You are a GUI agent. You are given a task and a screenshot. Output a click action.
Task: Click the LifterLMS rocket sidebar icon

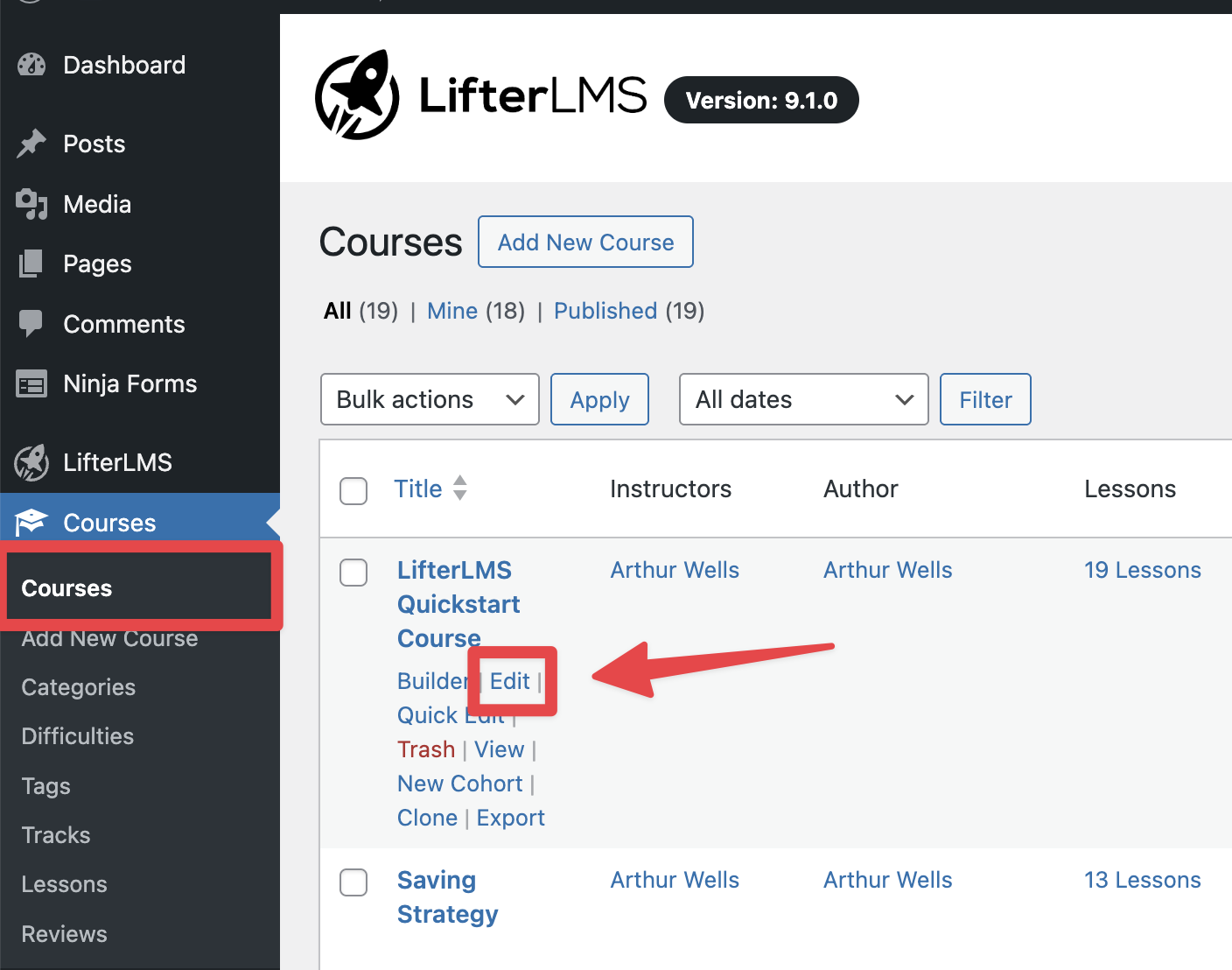point(31,462)
